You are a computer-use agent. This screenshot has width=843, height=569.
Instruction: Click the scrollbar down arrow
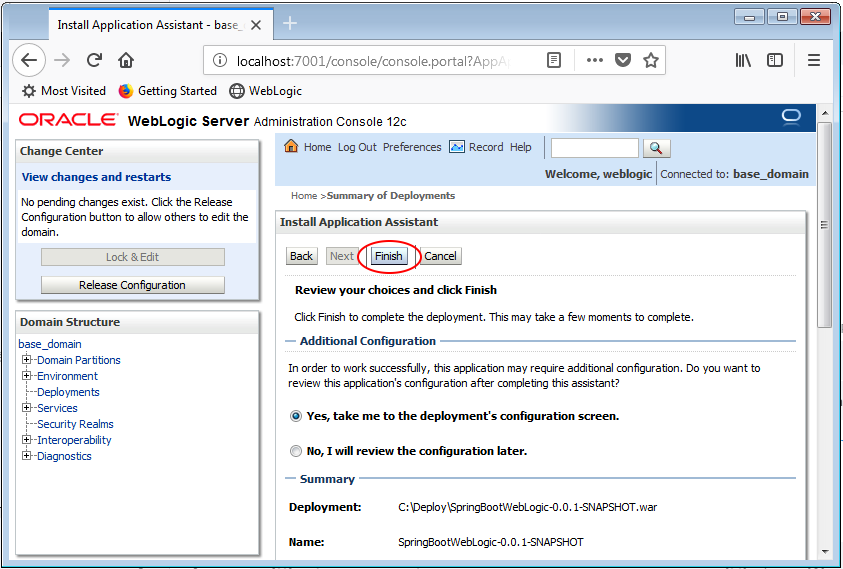point(825,551)
